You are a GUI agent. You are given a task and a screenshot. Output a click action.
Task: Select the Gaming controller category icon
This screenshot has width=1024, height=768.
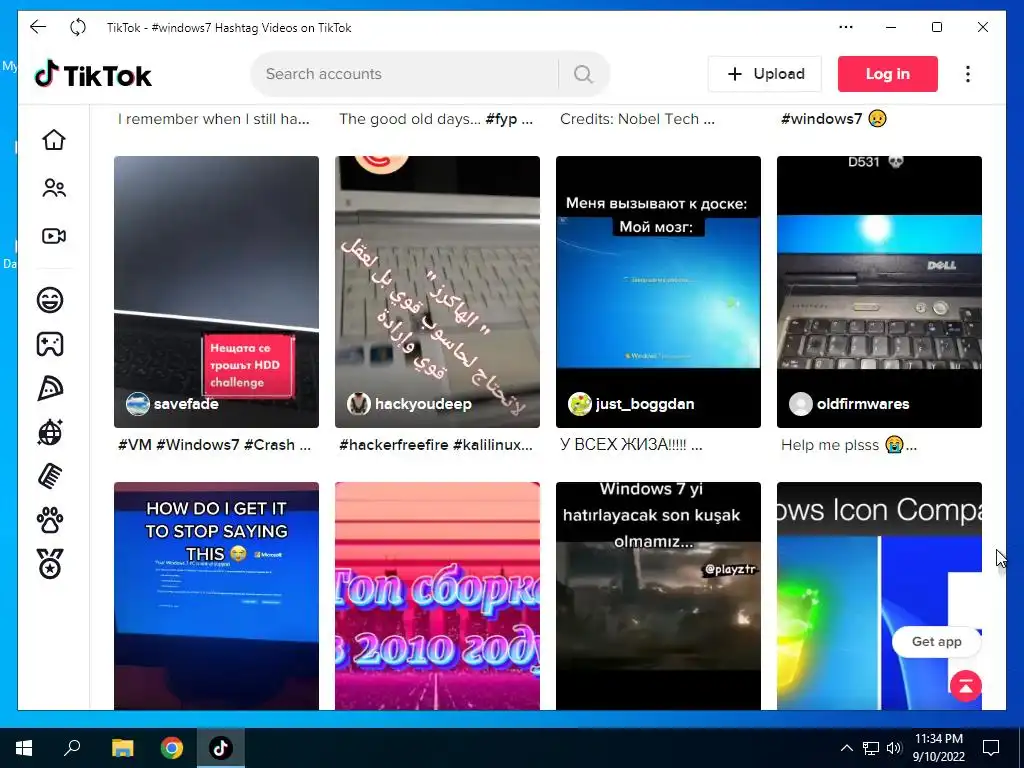pos(50,344)
